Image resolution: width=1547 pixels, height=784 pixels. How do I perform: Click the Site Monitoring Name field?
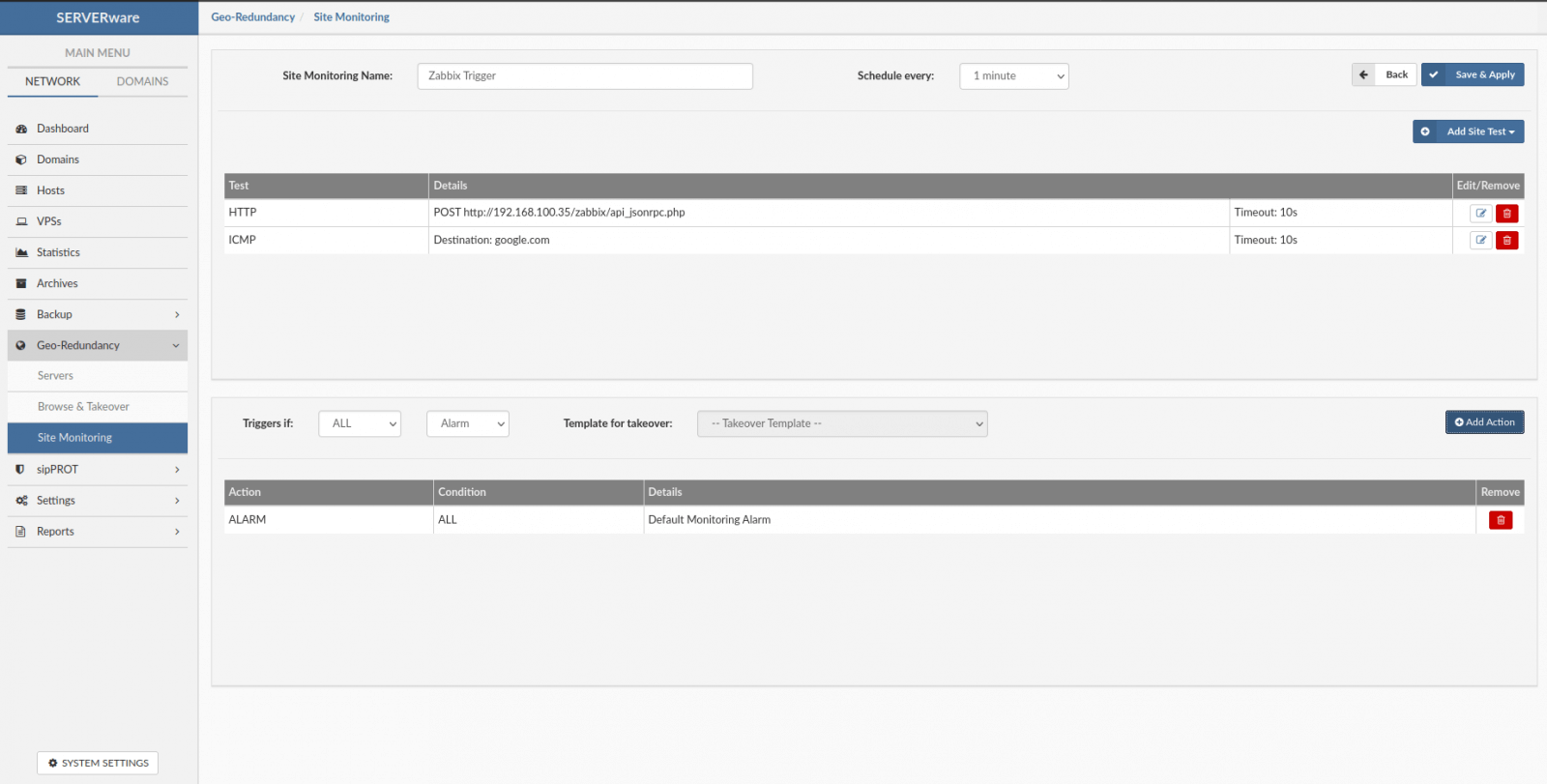coord(584,76)
